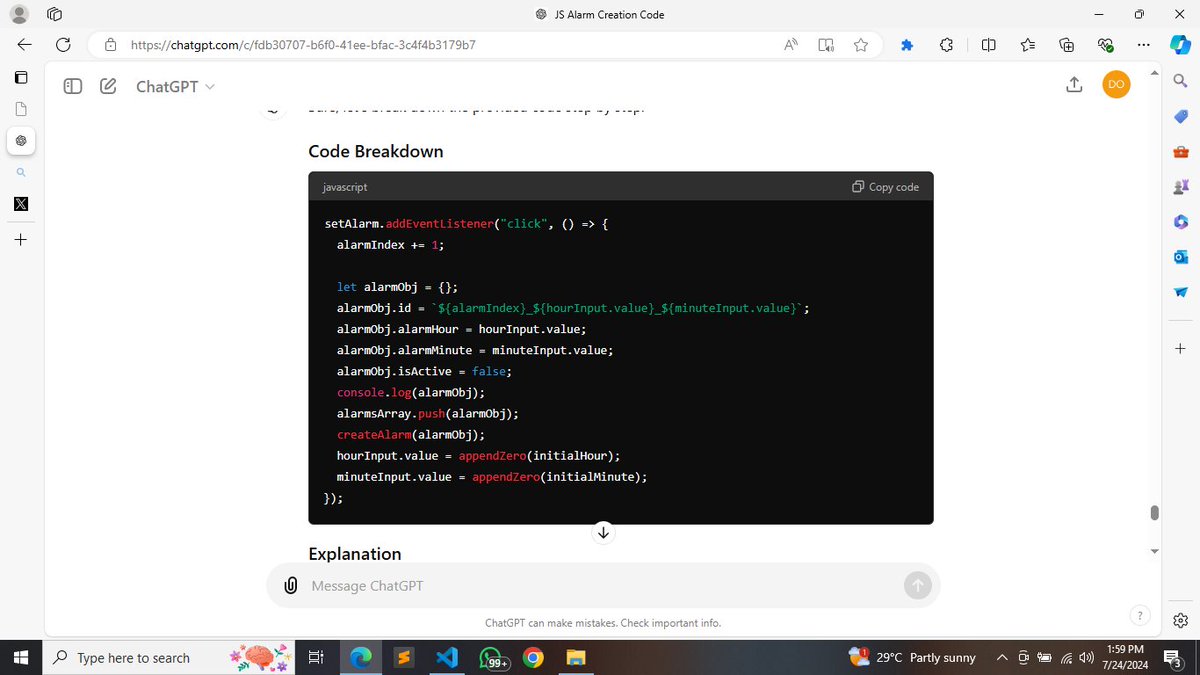
Task: Show hidden system tray icons
Action: point(1002,658)
